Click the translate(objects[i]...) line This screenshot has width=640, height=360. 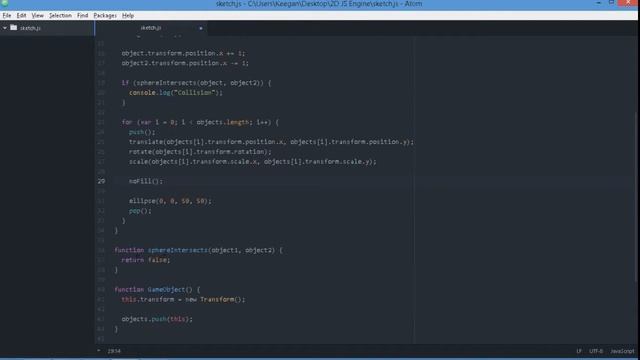(271, 142)
